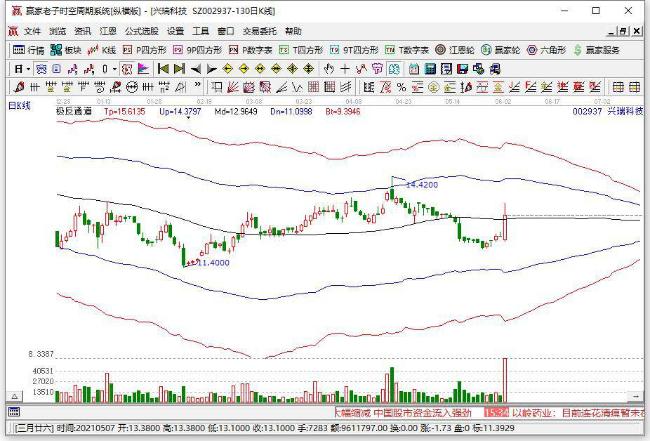Open the P四方形 tool
This screenshot has width=650, height=441.
(x=144, y=50)
